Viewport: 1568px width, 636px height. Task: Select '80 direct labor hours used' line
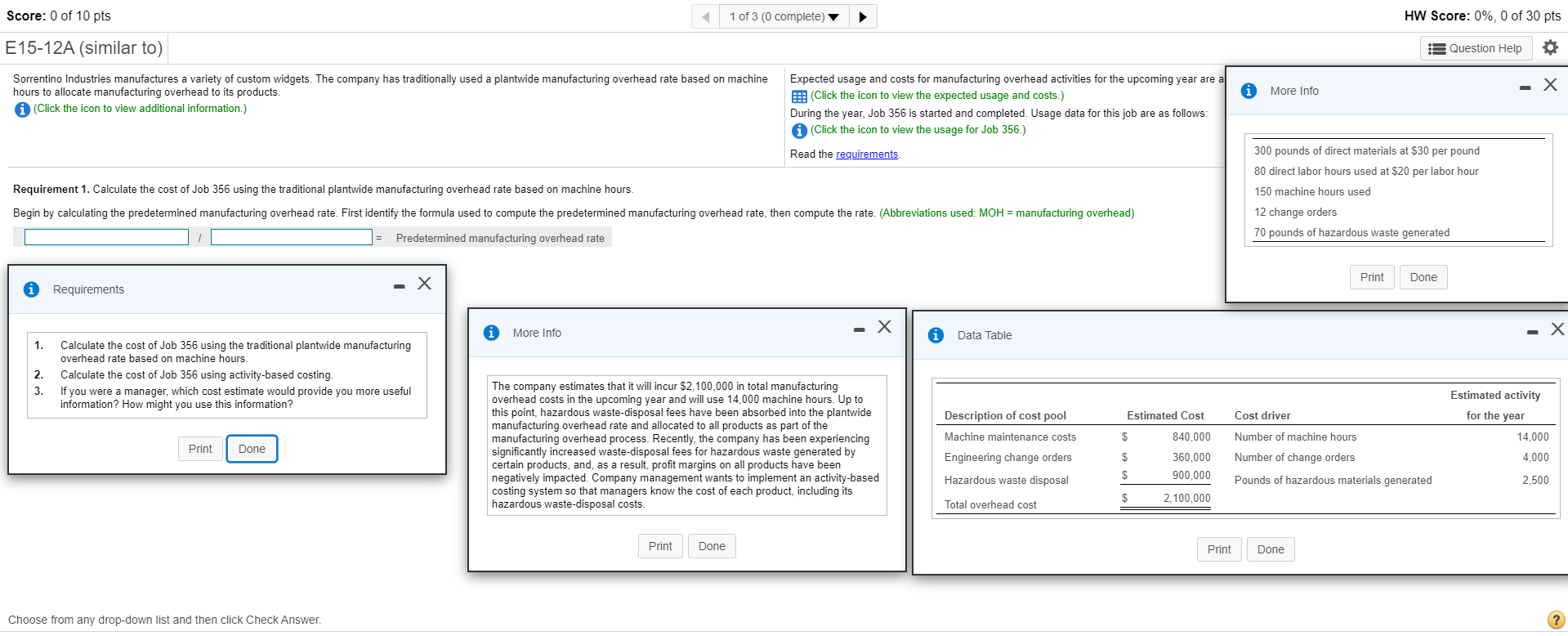(1366, 172)
